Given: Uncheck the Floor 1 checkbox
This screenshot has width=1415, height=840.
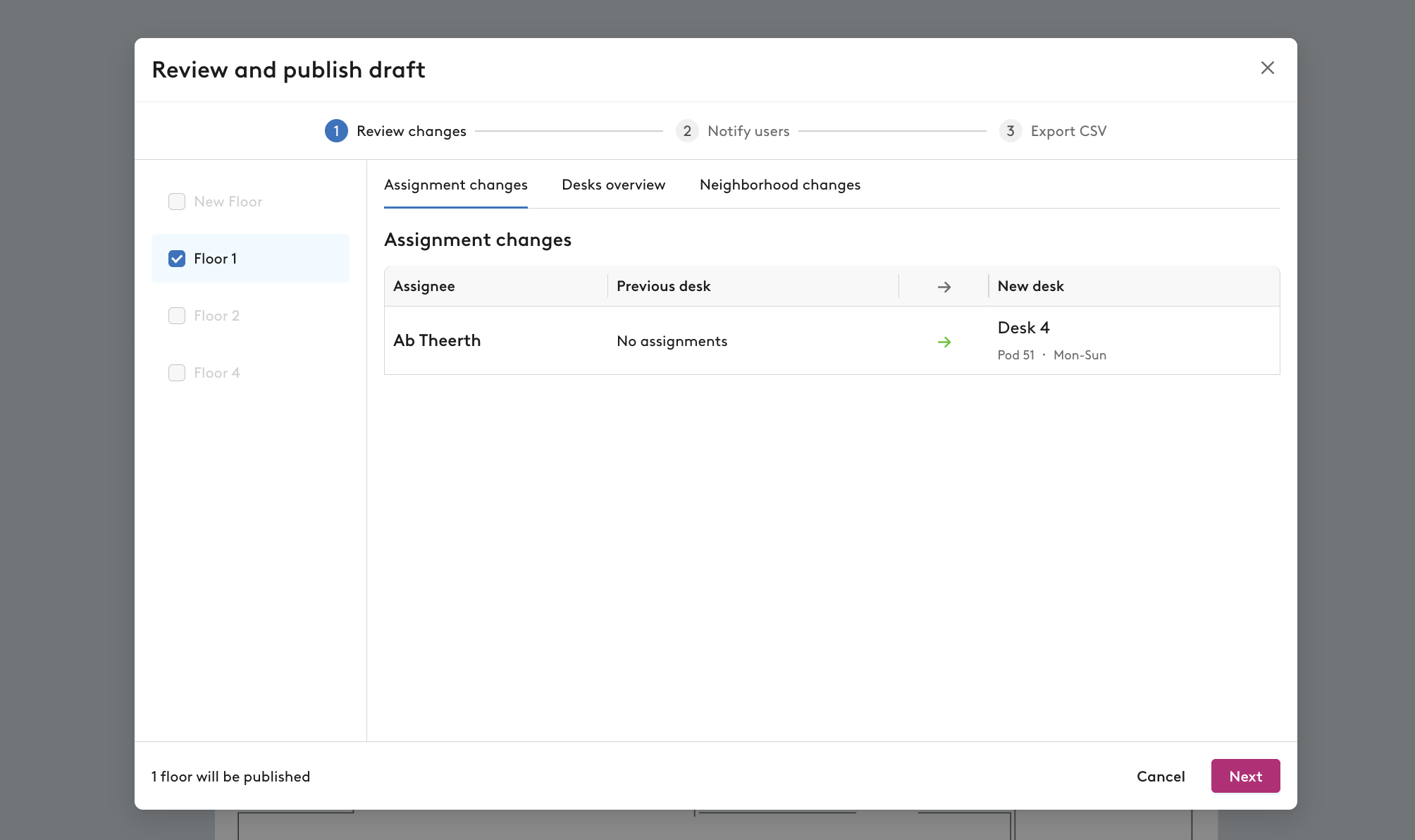Looking at the screenshot, I should pos(177,259).
